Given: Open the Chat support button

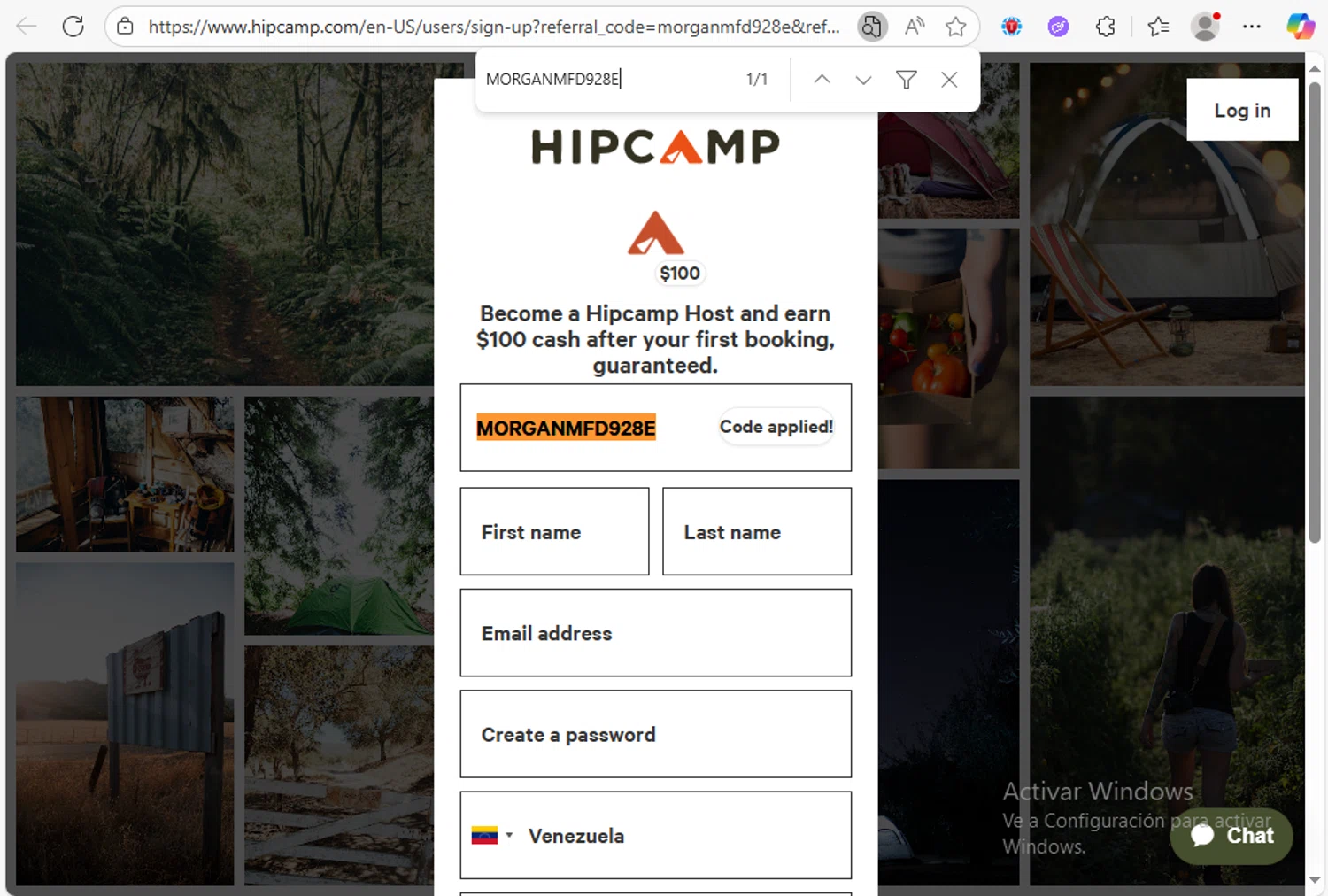Looking at the screenshot, I should [1231, 835].
